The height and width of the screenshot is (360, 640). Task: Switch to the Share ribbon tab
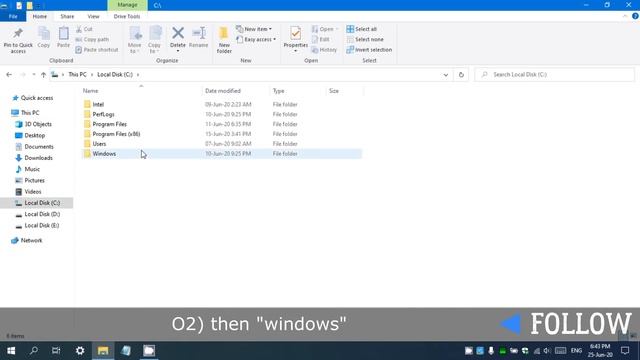pos(67,16)
